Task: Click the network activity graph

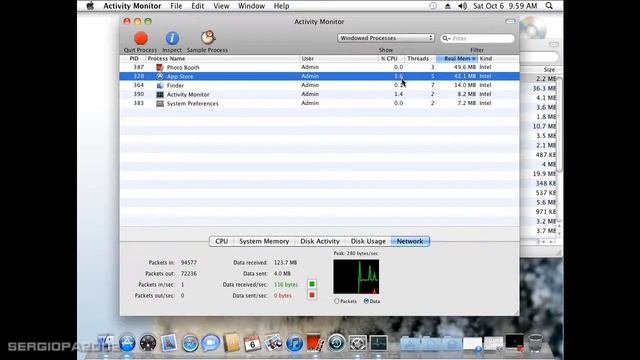Action: [356, 277]
